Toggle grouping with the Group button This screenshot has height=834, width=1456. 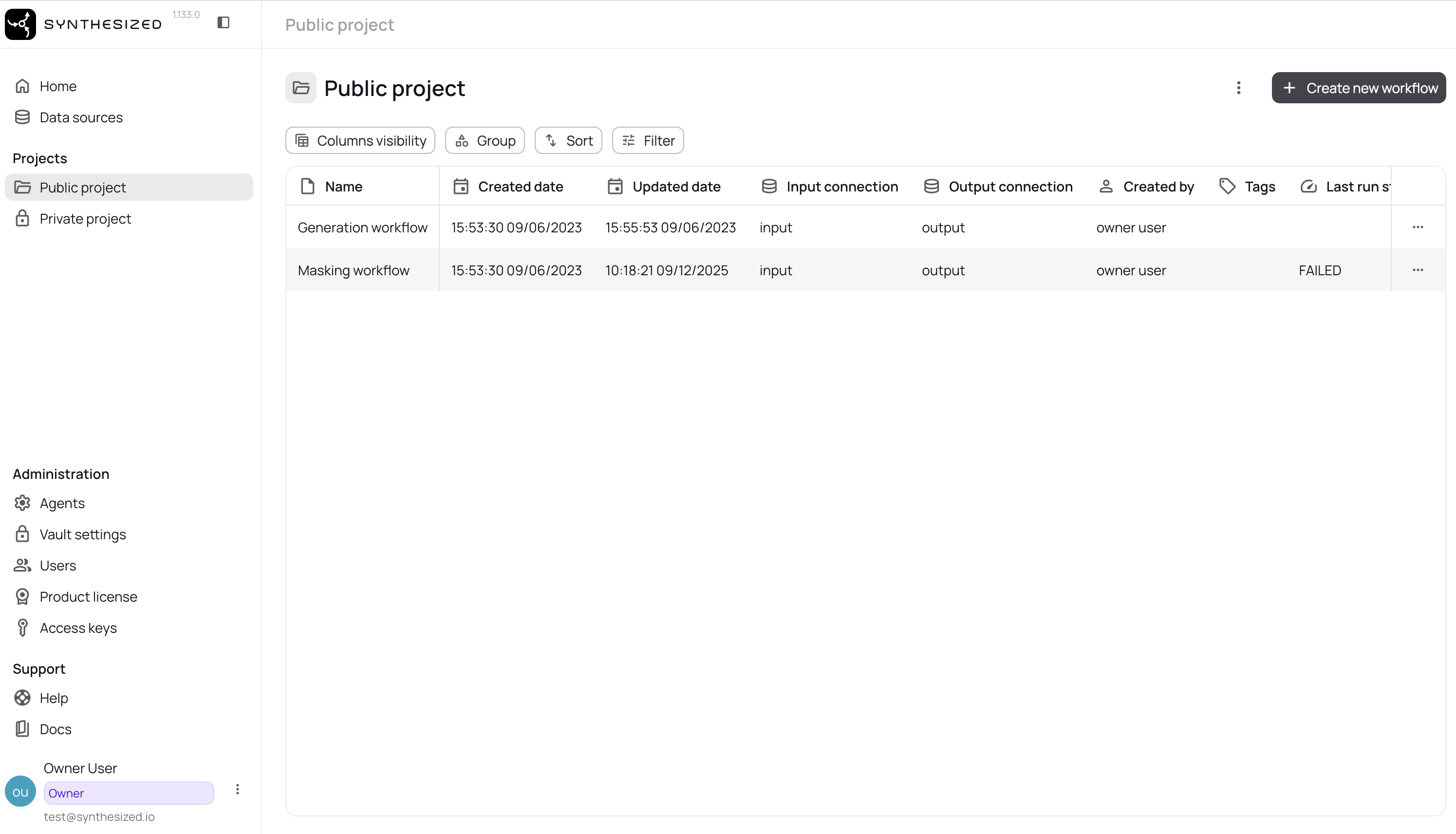pyautogui.click(x=485, y=140)
